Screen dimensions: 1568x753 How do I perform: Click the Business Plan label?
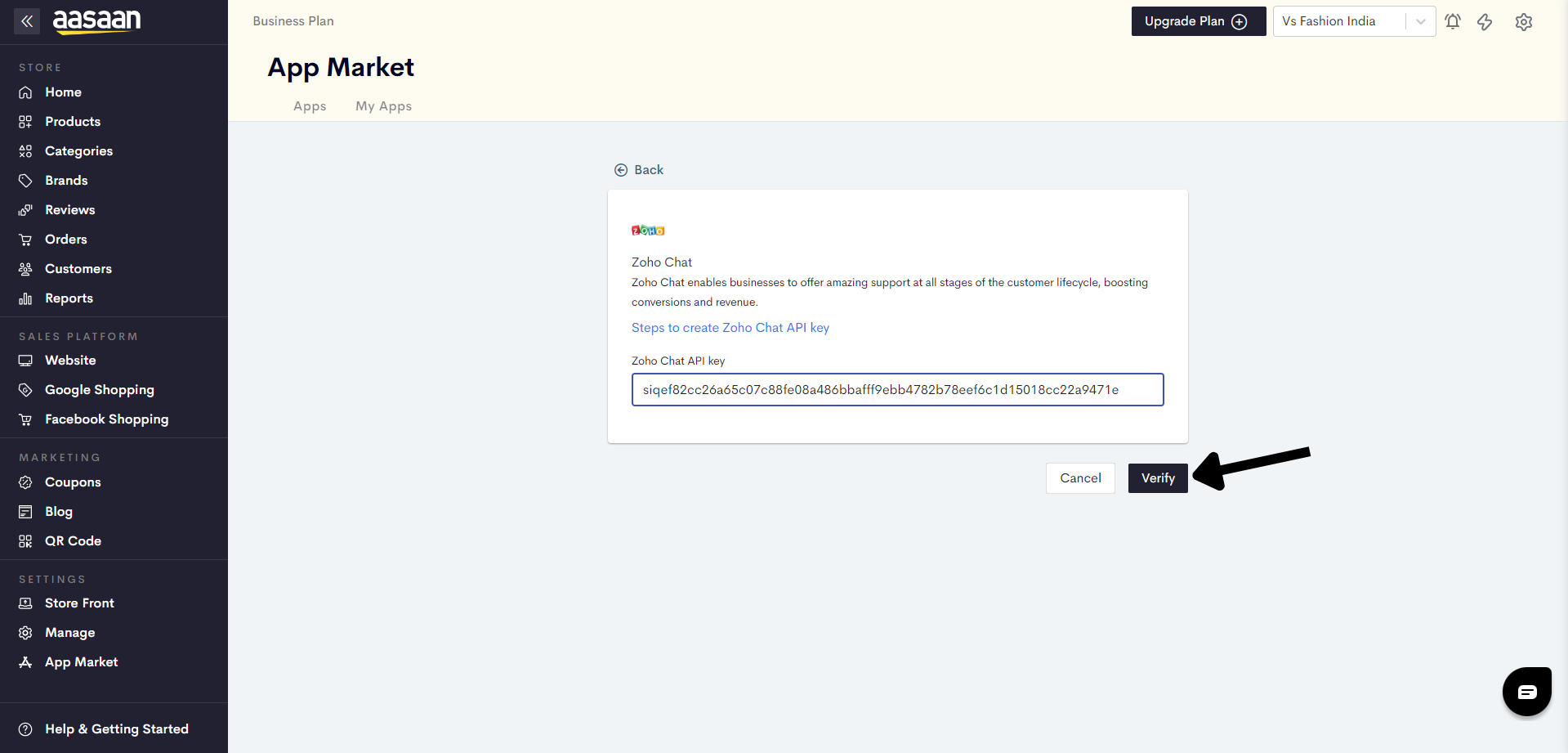point(293,21)
